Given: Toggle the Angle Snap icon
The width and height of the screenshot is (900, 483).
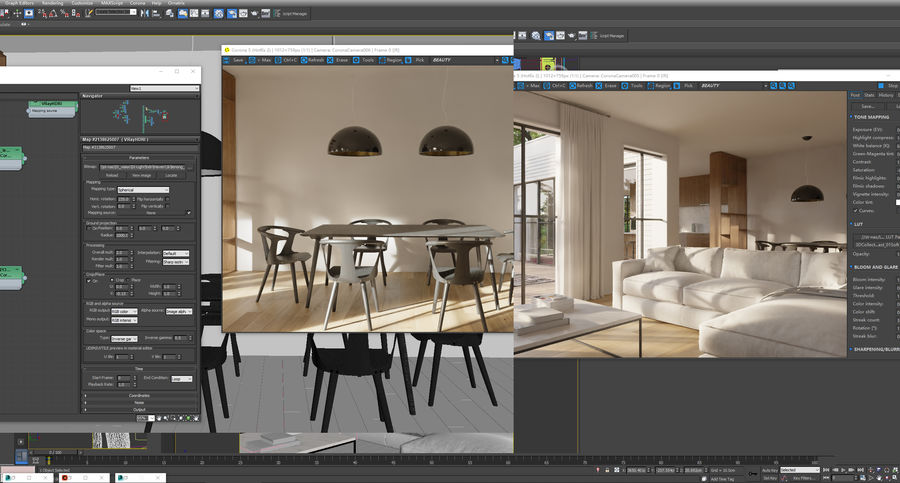Looking at the screenshot, I should tap(53, 13).
